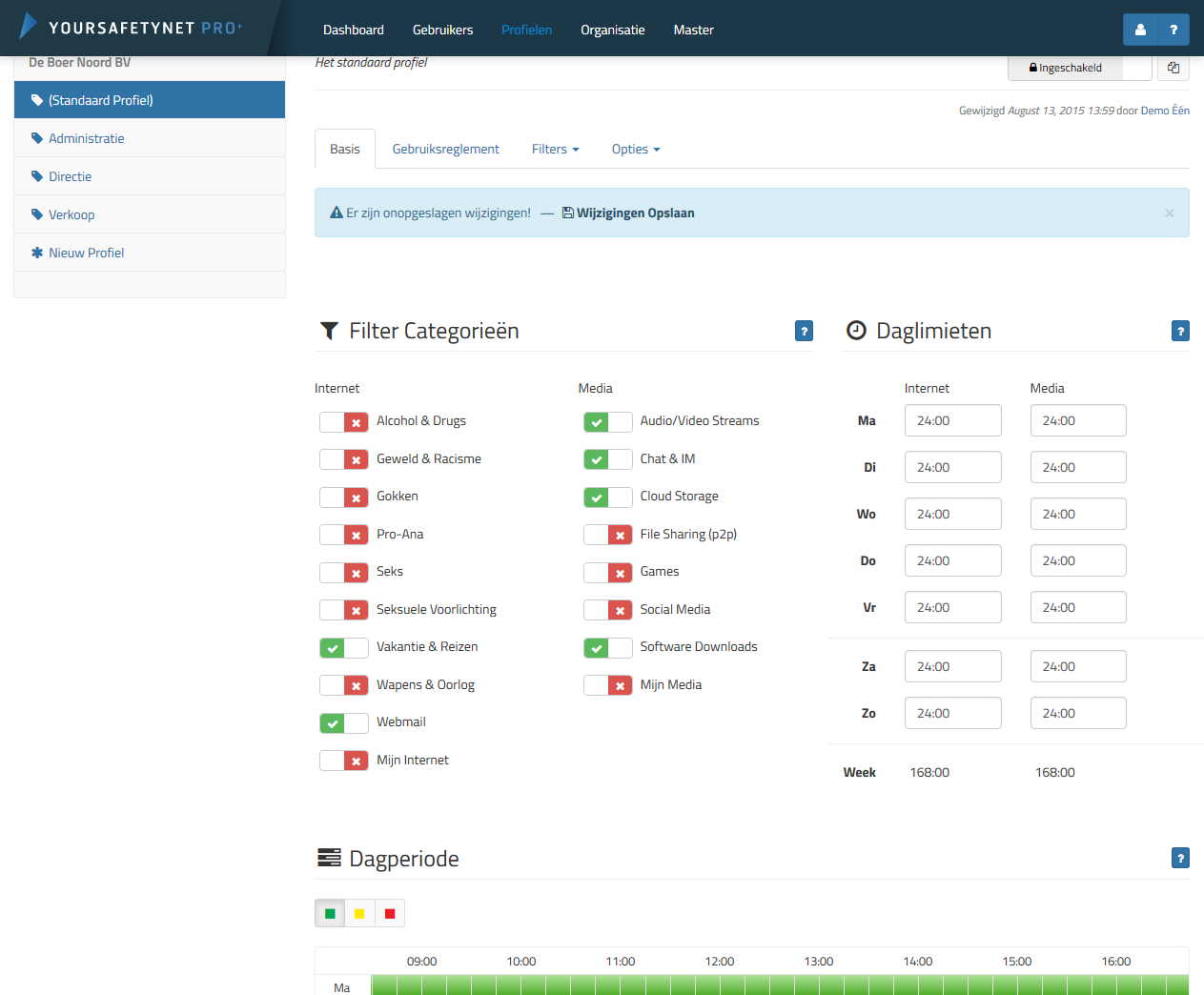Viewport: 1204px width, 995px height.
Task: Toggle the Mijn Media filter
Action: pos(608,686)
